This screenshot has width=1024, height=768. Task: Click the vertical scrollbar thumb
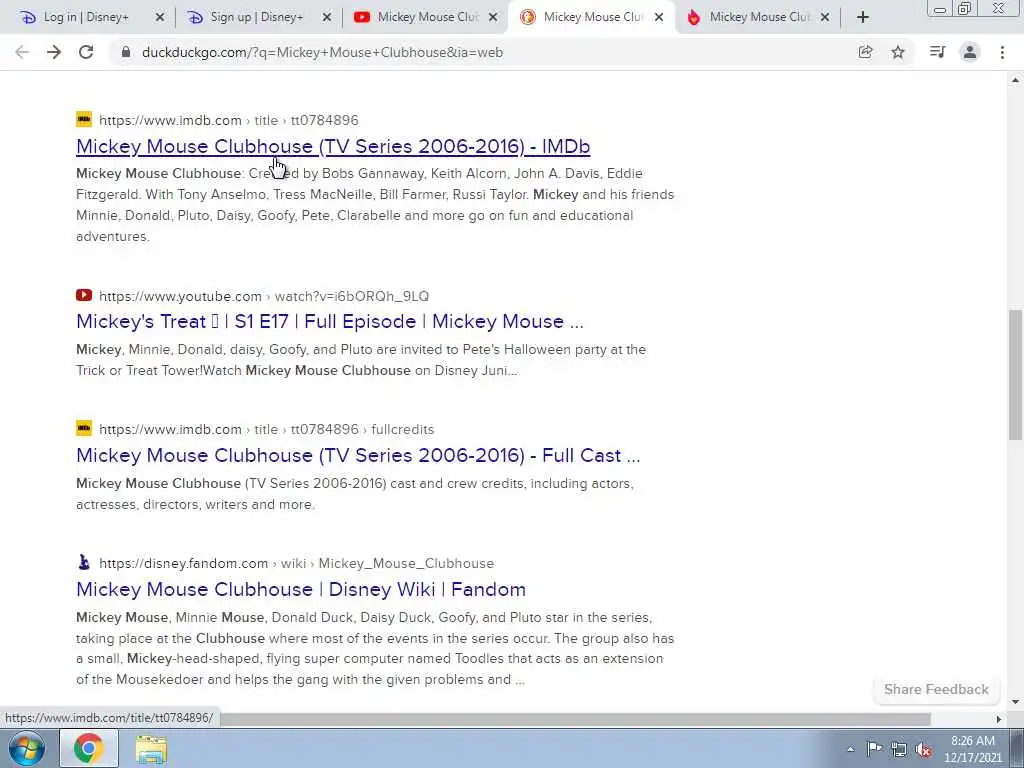(1015, 376)
